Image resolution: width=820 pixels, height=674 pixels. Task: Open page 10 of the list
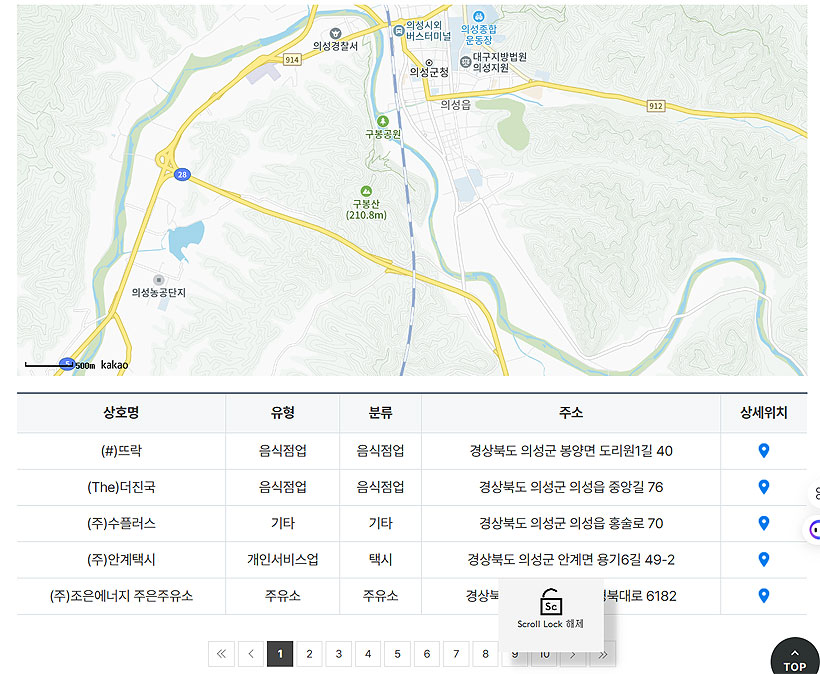[x=543, y=653]
